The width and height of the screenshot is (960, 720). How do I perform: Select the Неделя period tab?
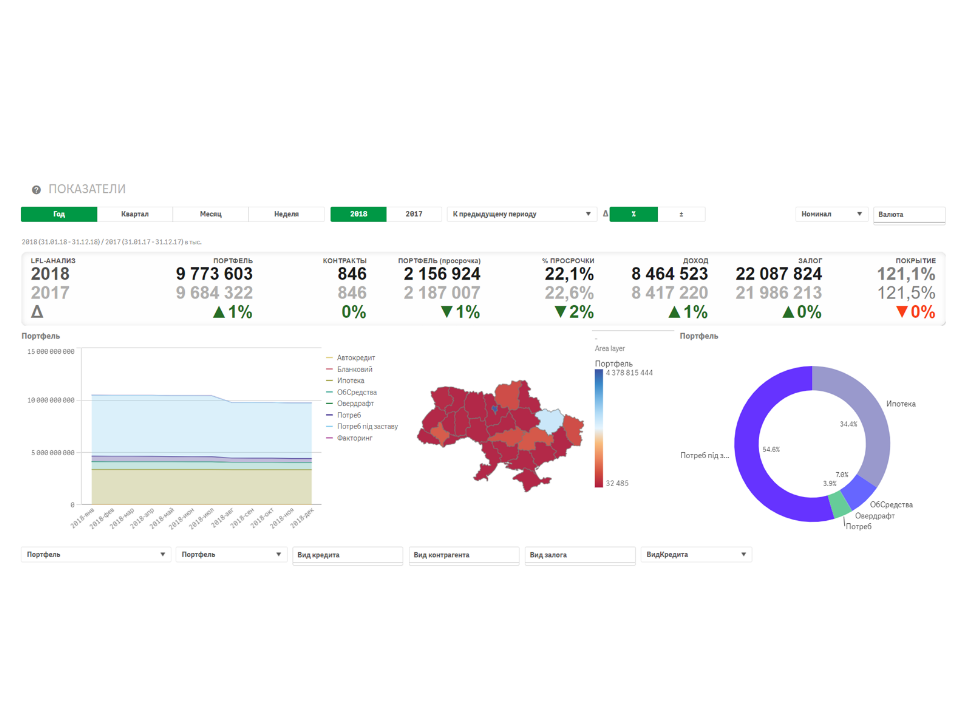287,214
